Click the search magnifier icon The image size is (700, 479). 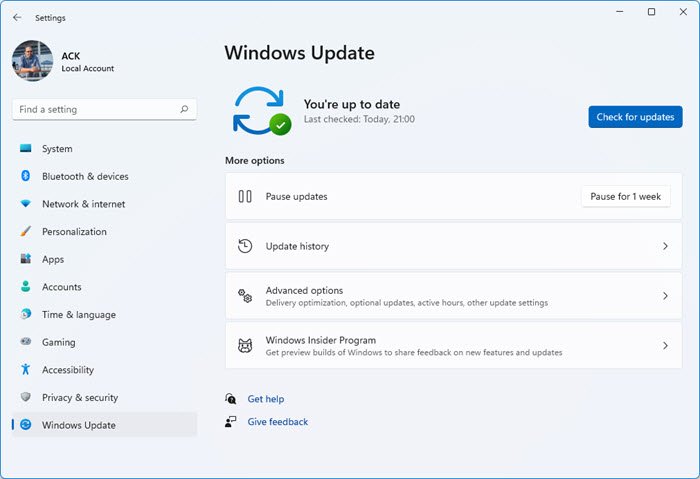tap(184, 109)
